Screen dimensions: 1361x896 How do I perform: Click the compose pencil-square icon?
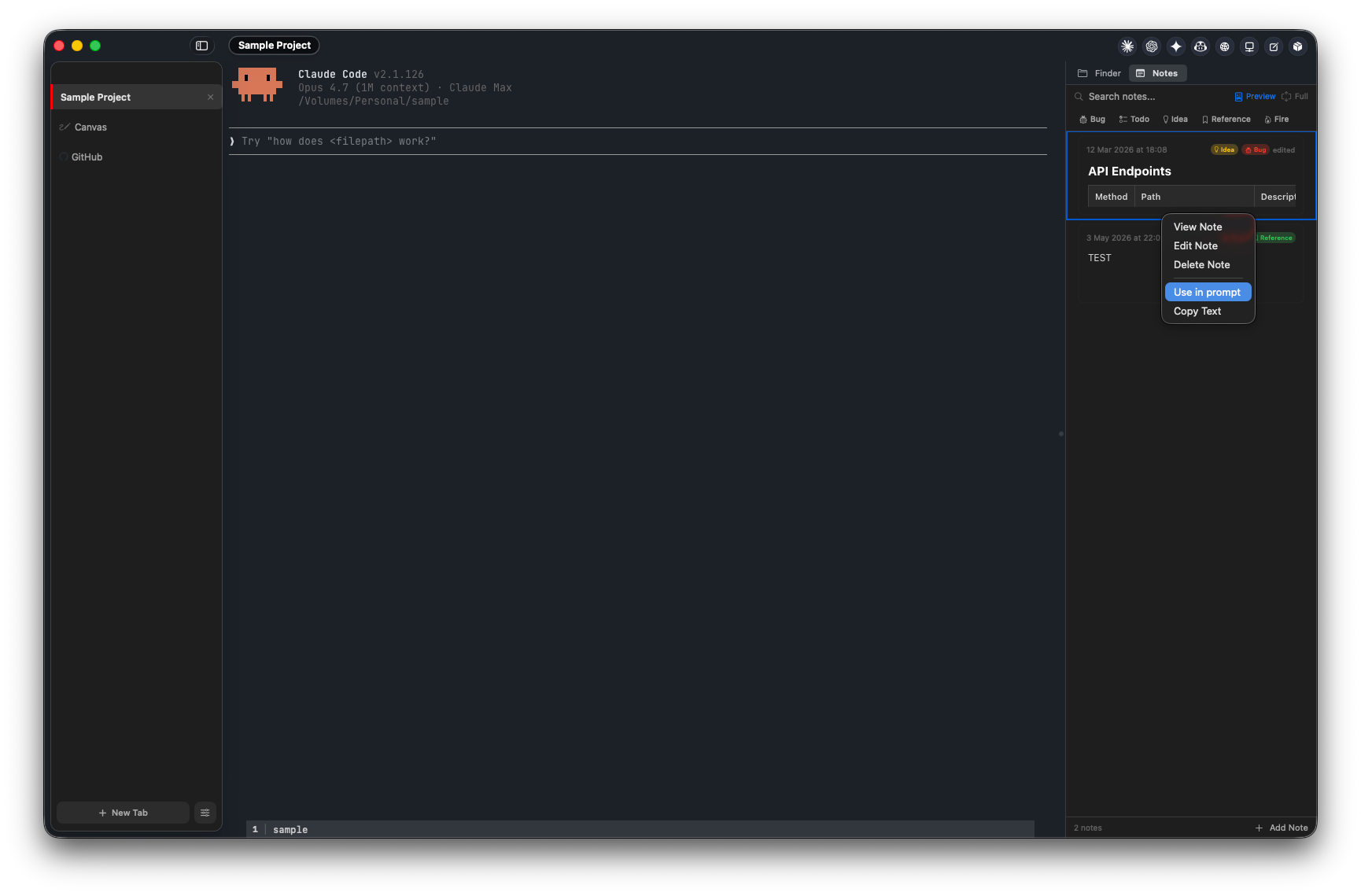point(1274,46)
